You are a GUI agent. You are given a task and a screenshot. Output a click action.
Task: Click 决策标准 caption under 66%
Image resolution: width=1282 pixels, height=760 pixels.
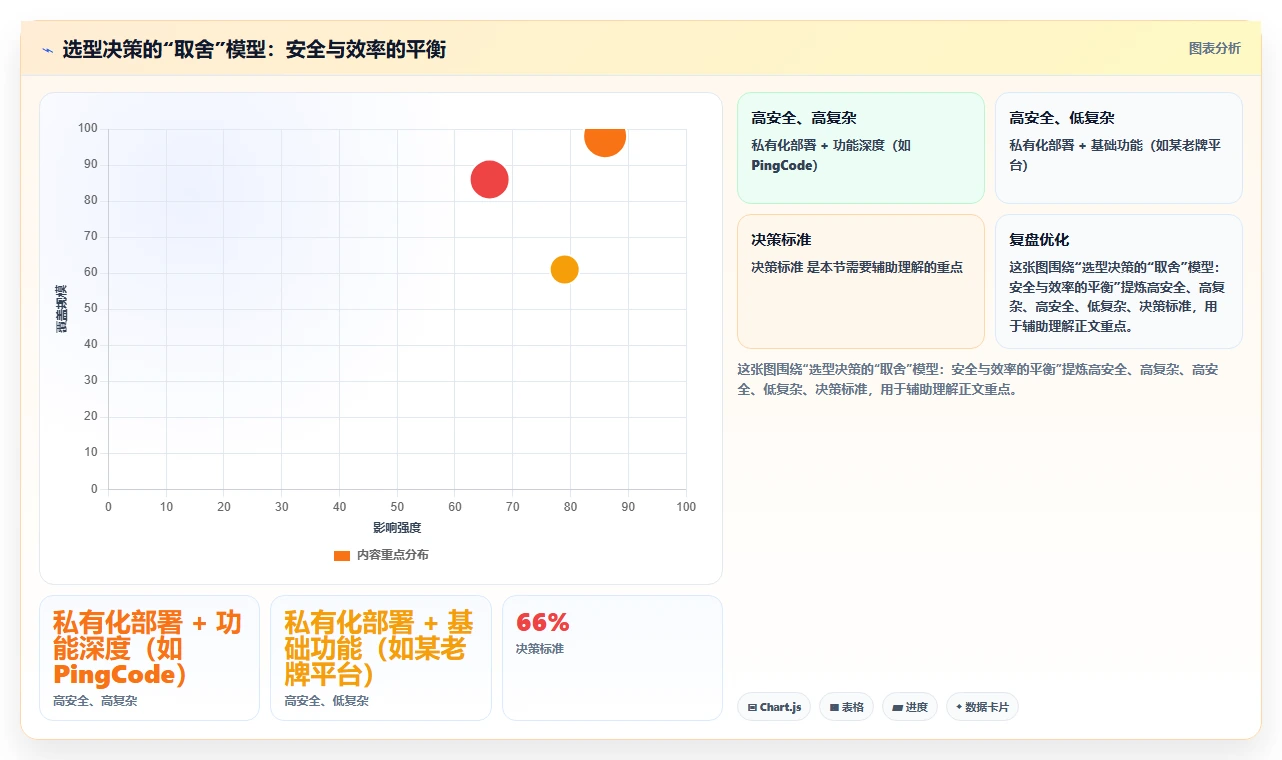pyautogui.click(x=540, y=649)
